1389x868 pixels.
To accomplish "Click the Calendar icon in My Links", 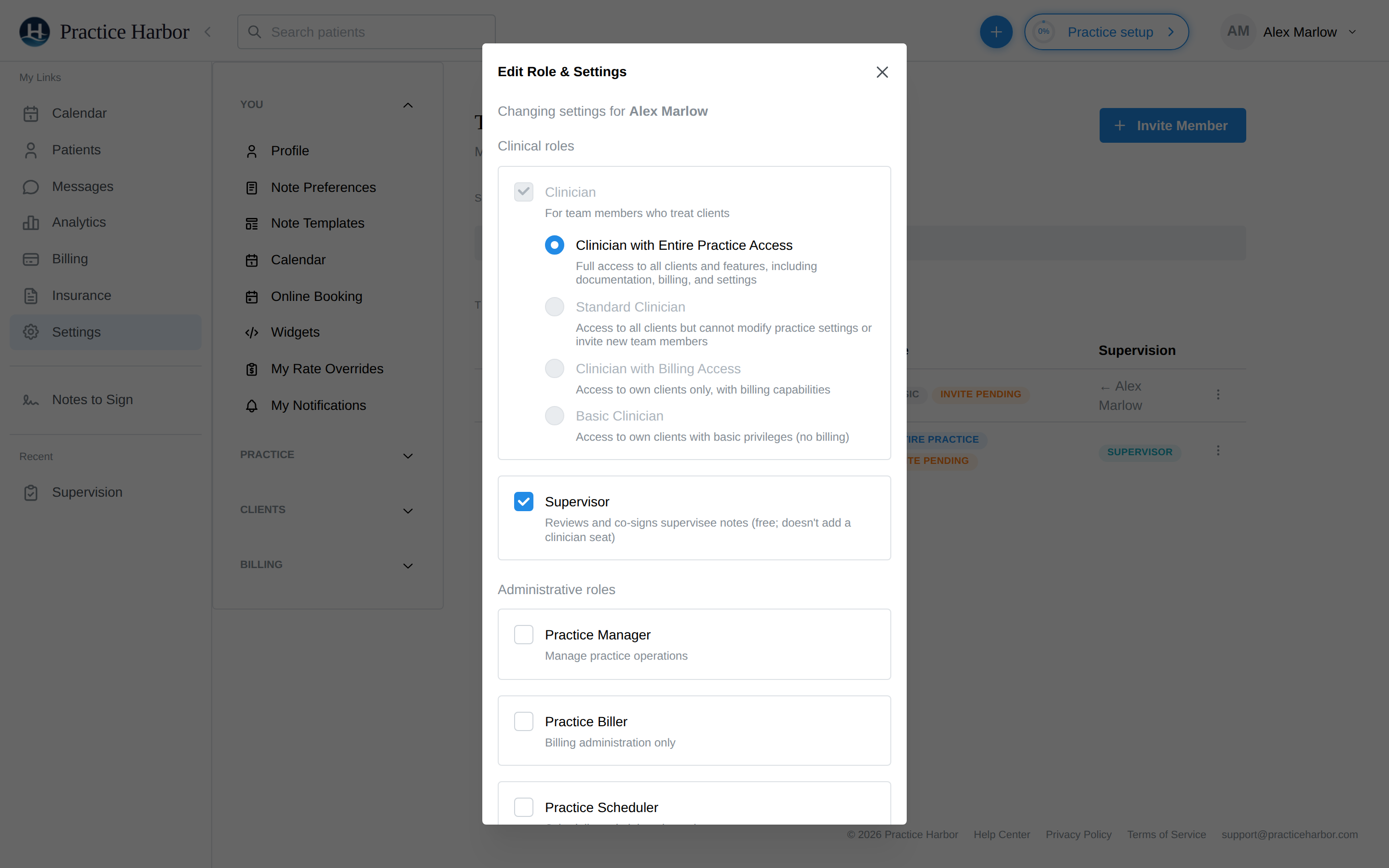I will 31,114.
